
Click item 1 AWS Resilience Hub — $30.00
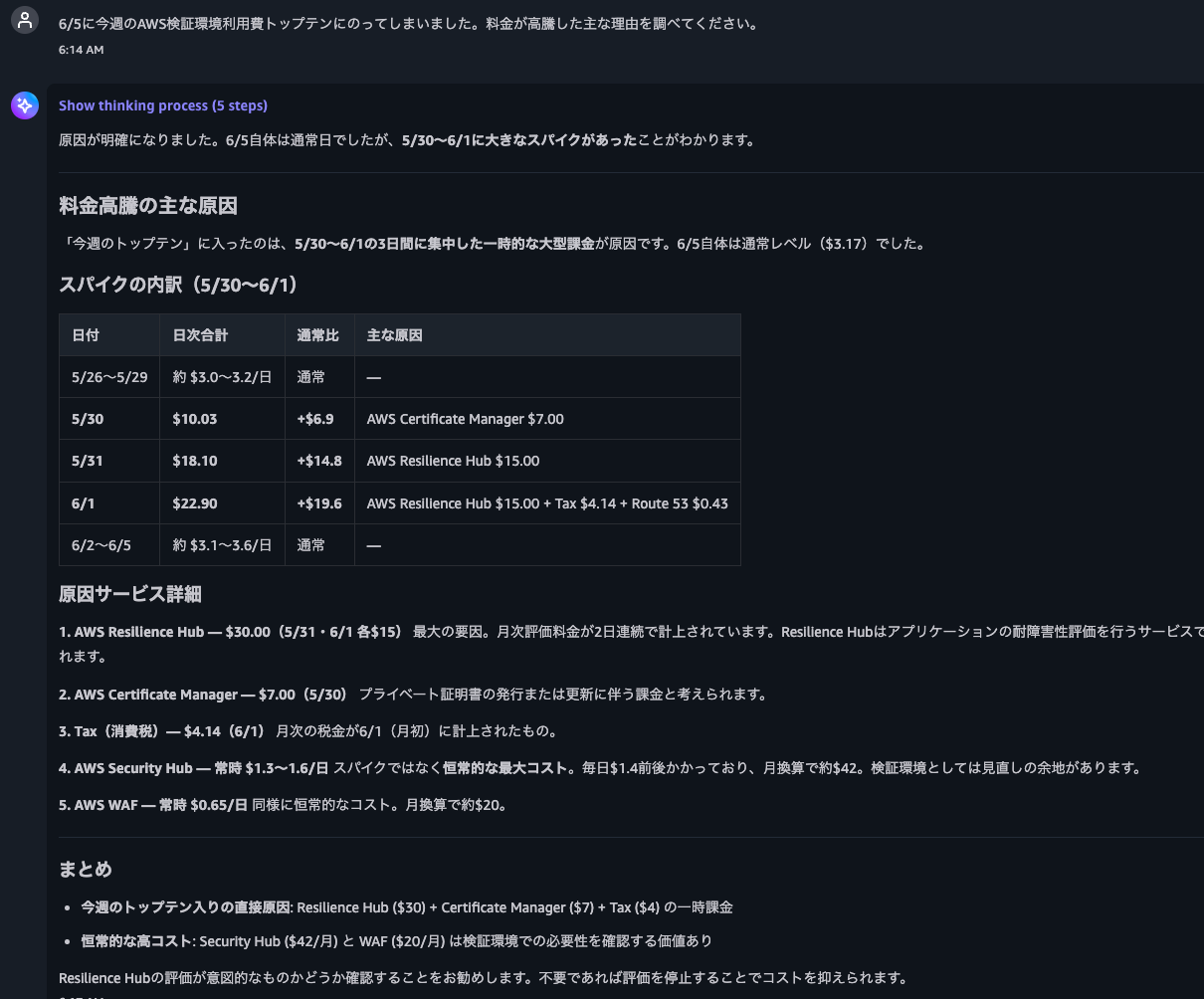point(232,632)
